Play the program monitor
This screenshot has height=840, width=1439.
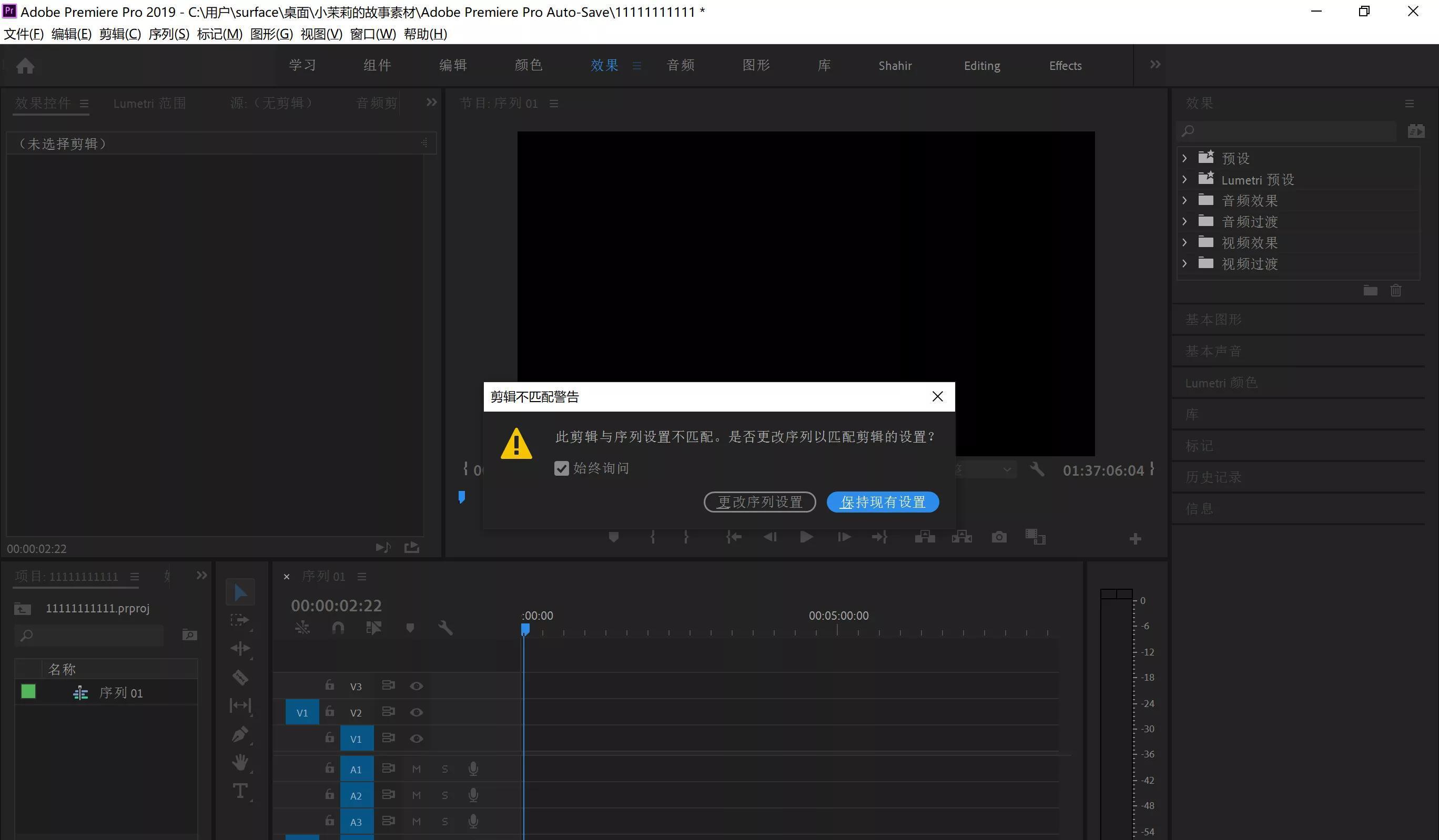pyautogui.click(x=806, y=538)
